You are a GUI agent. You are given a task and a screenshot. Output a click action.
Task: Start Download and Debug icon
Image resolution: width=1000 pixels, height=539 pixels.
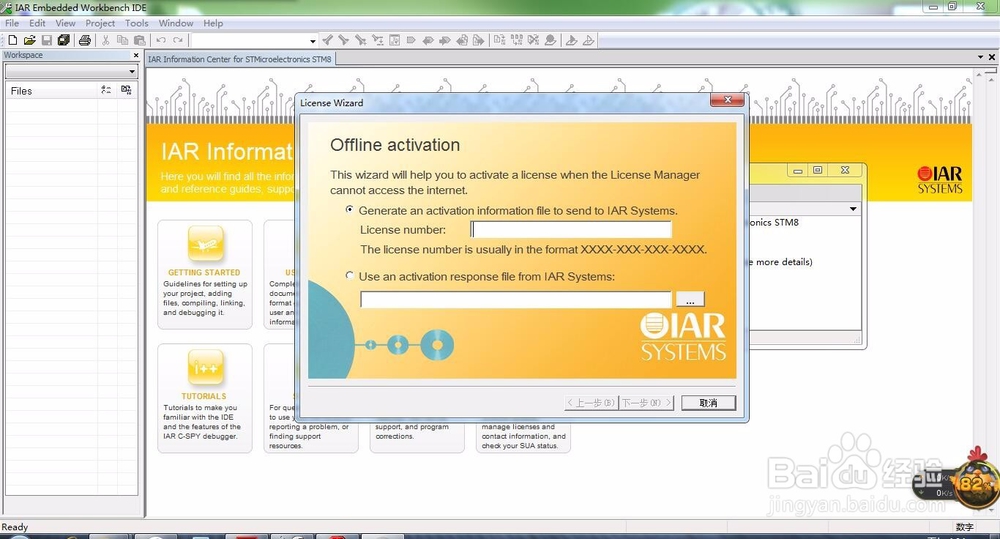571,40
